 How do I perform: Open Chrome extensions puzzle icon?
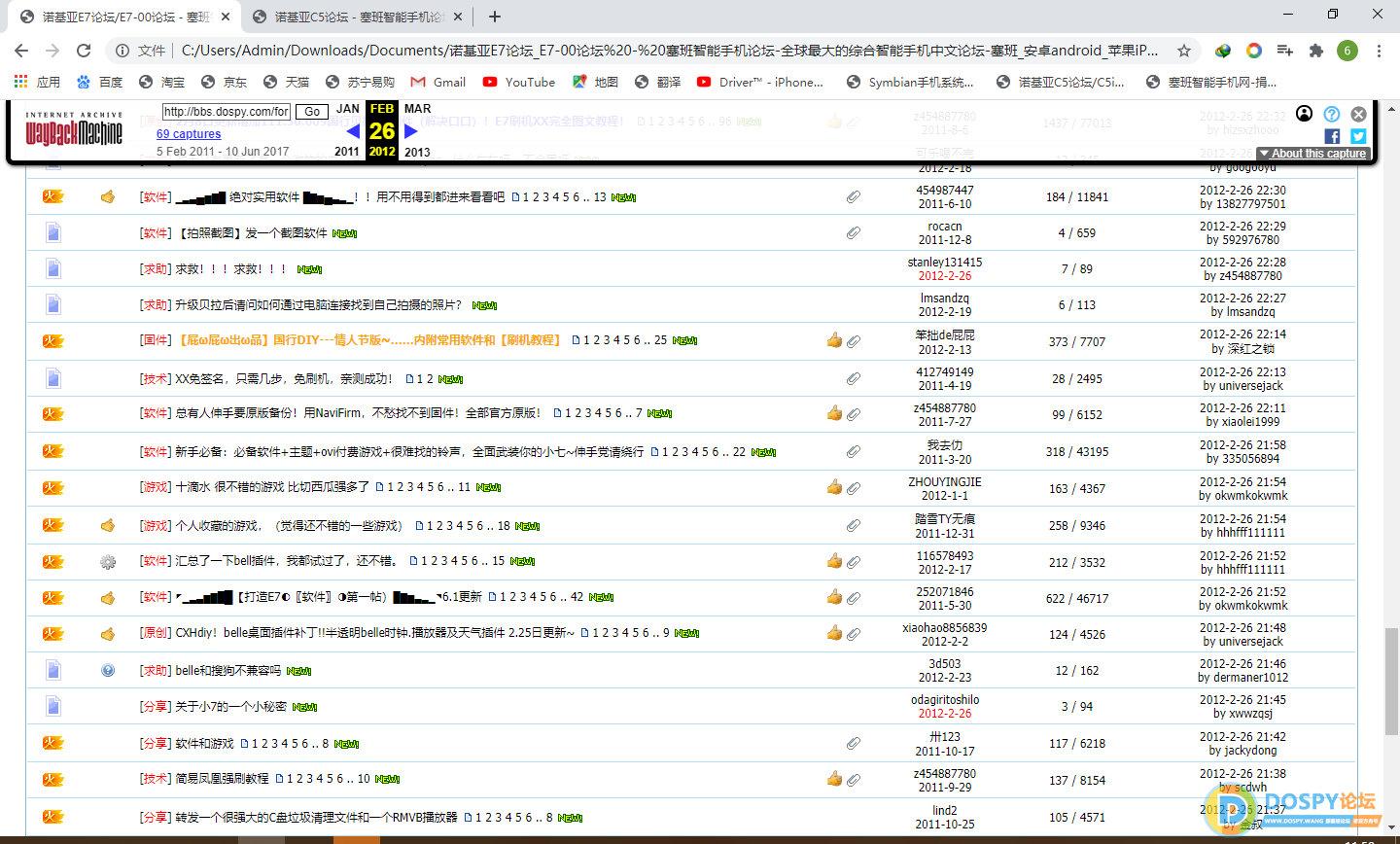click(x=1316, y=51)
